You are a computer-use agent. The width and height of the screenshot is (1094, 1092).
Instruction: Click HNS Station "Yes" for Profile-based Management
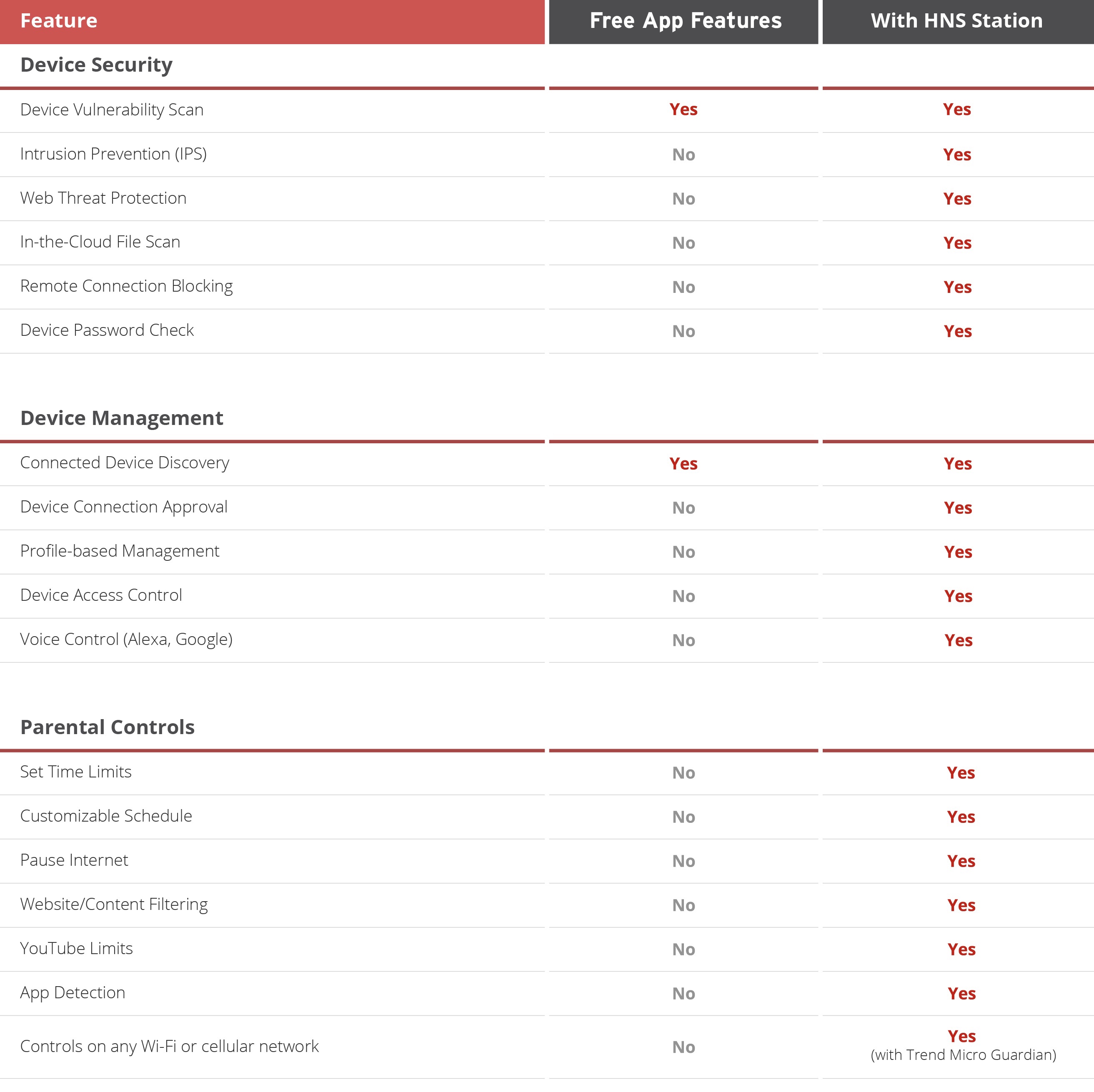[958, 552]
